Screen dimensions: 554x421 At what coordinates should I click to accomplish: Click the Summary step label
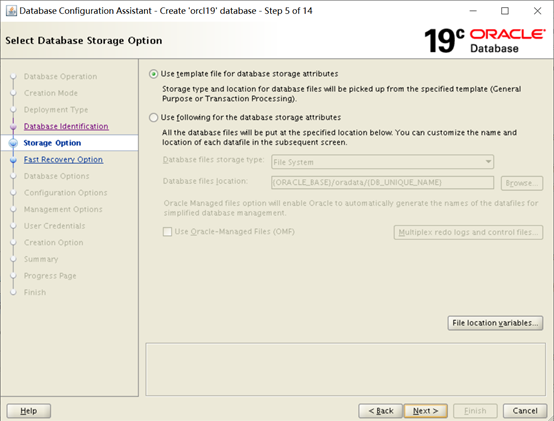point(41,259)
